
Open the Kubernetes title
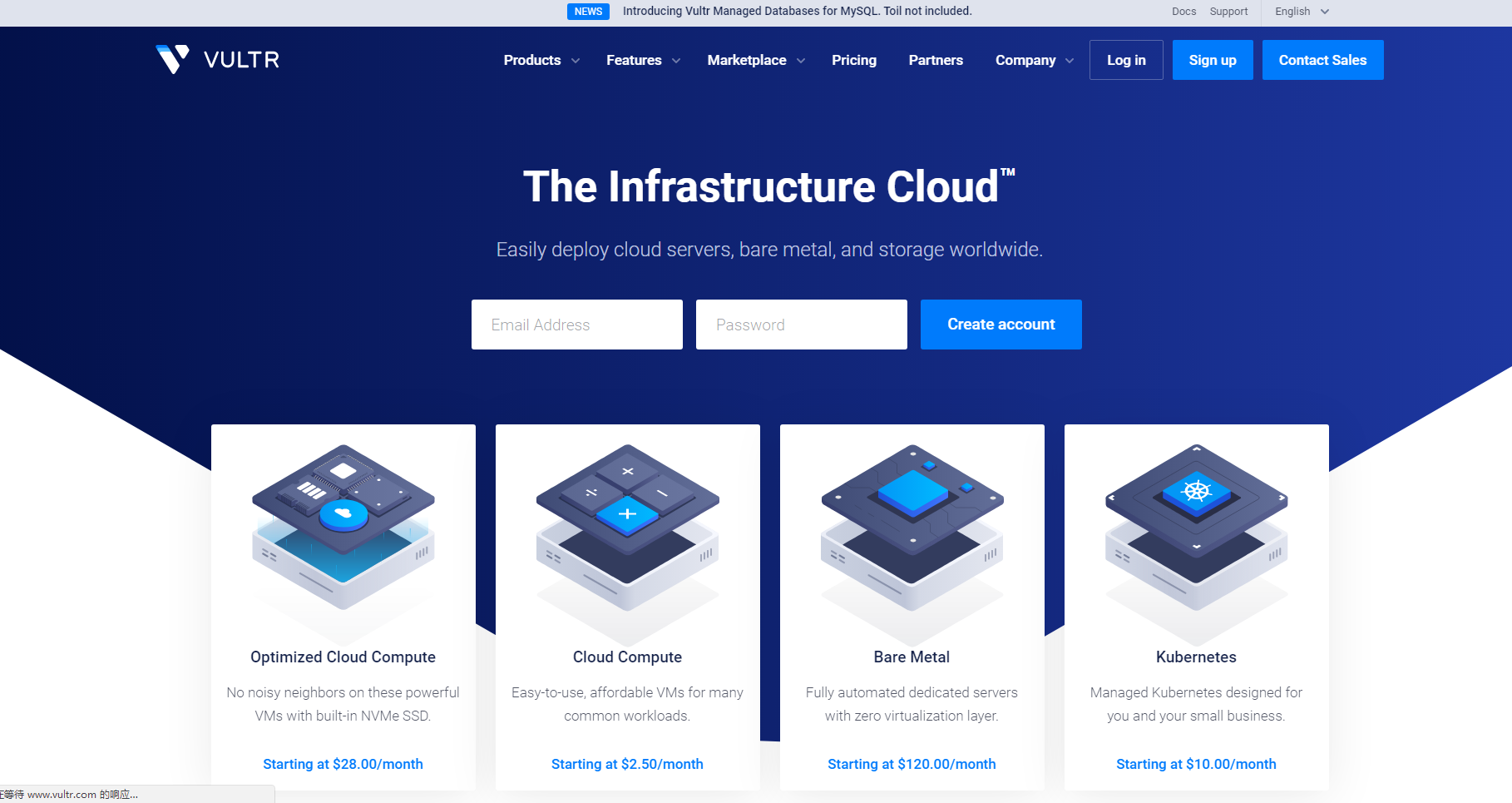pos(1196,657)
